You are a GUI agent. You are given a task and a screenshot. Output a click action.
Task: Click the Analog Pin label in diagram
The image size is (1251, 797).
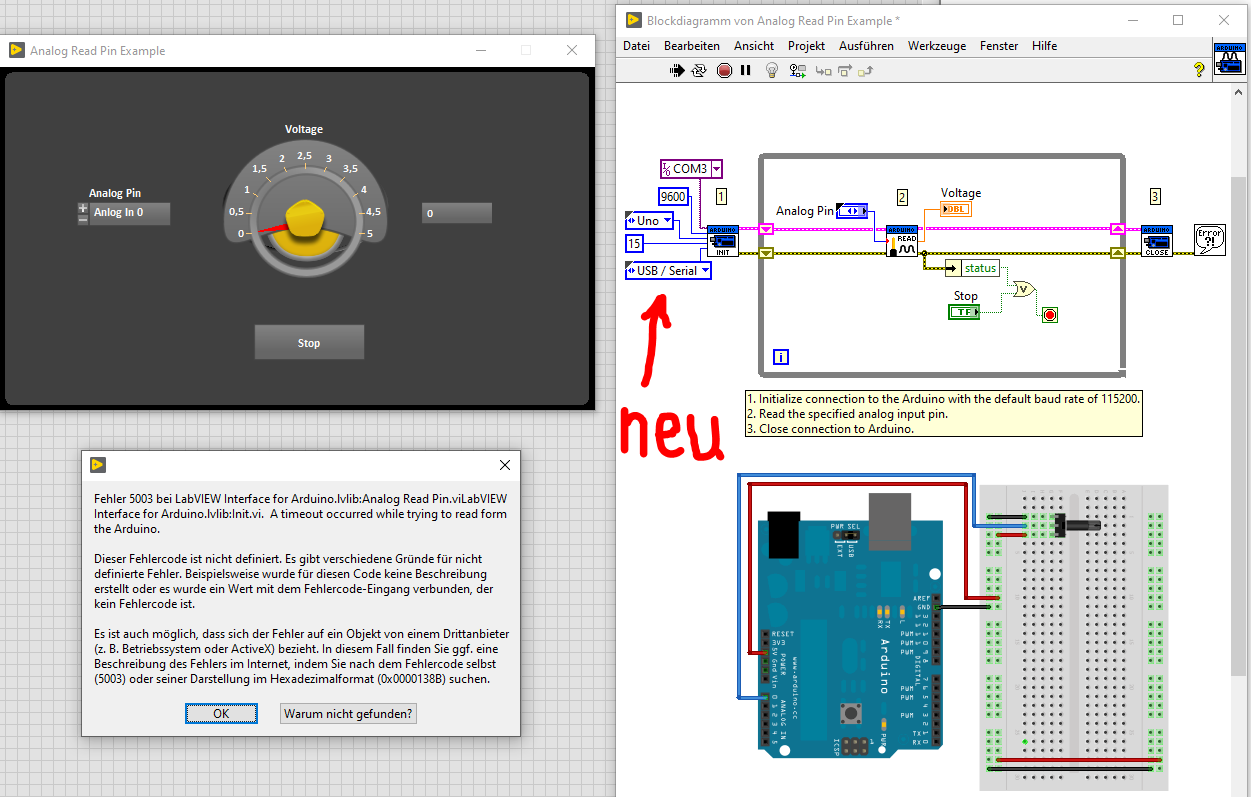[x=805, y=211]
